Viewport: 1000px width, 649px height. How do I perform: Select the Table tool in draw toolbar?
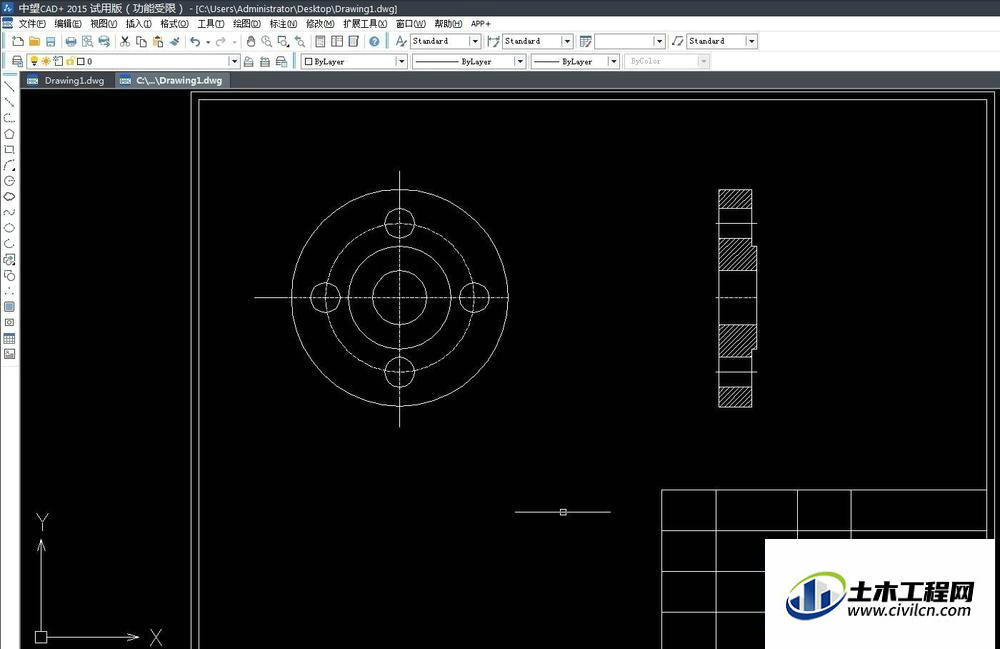[x=9, y=339]
